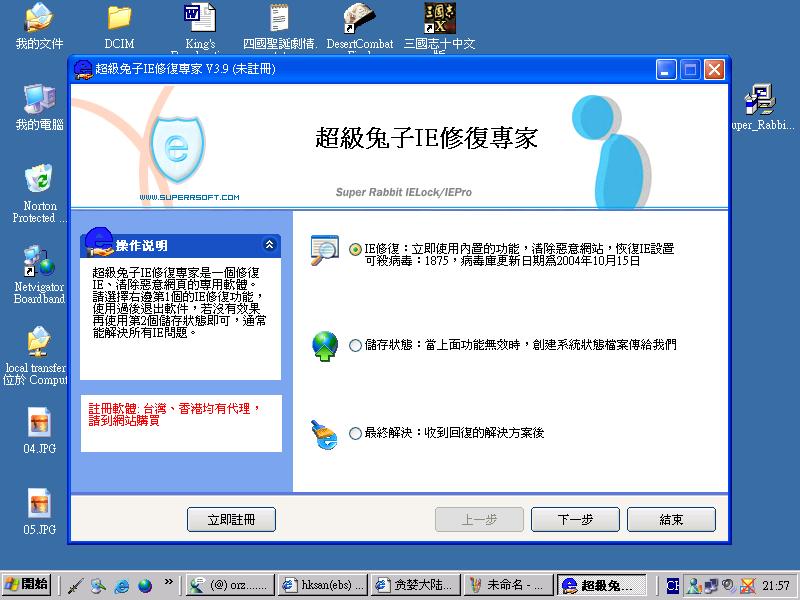This screenshot has height=600, width=800.
Task: Select the King's Word document desktop icon
Action: [200, 28]
